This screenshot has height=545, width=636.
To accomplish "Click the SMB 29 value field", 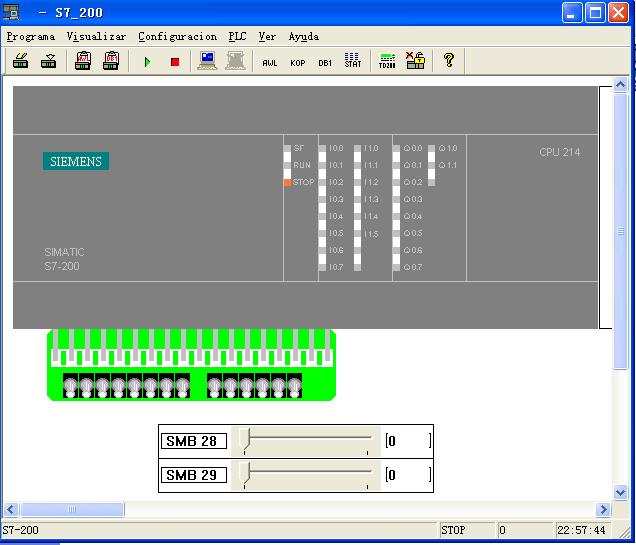I will pos(408,475).
